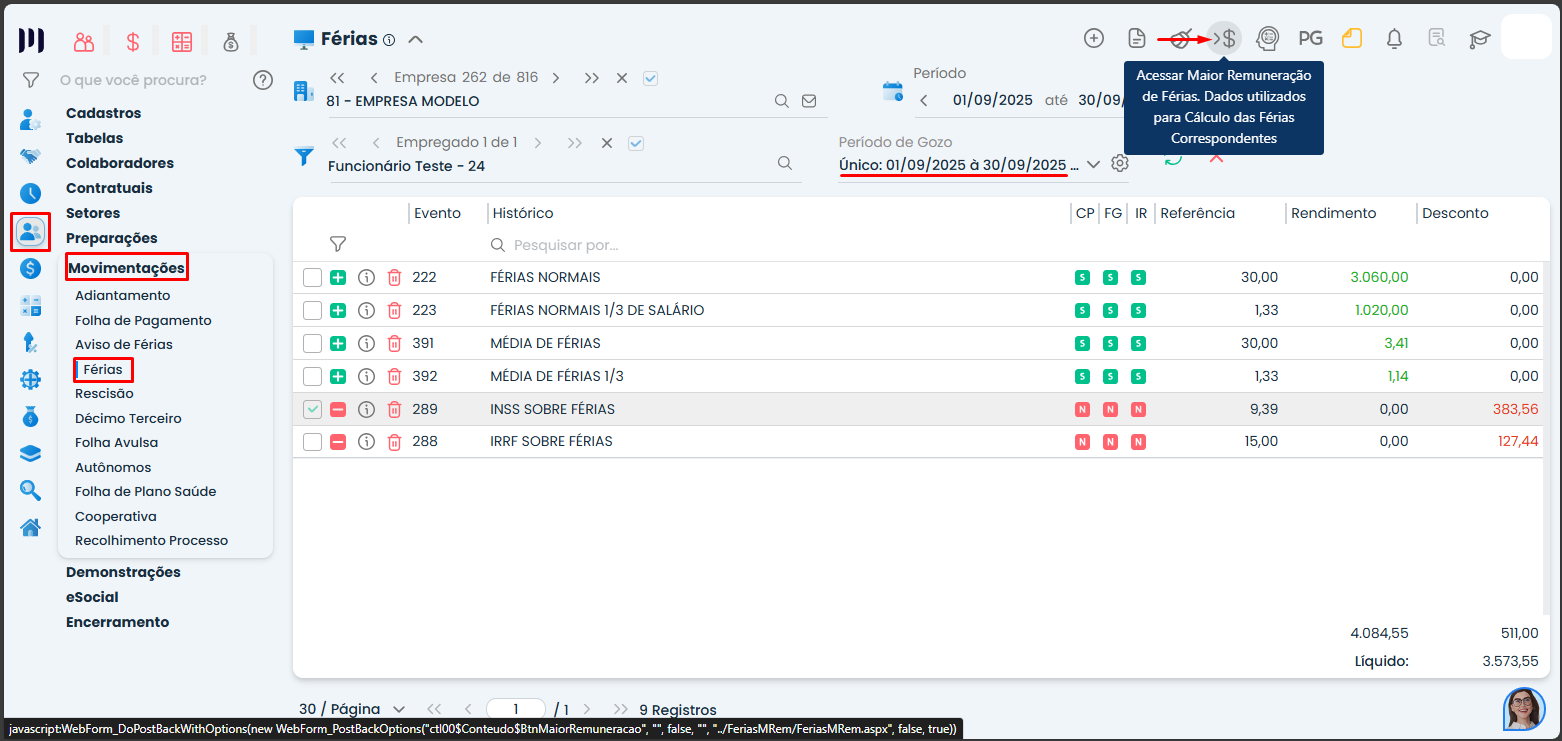Click the Maior Remuneração de Férias icon

point(1224,39)
